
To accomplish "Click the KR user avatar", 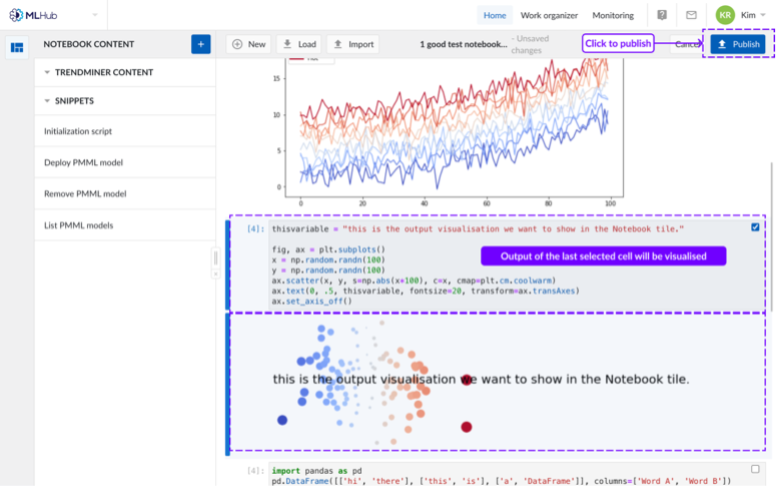I will click(x=725, y=15).
